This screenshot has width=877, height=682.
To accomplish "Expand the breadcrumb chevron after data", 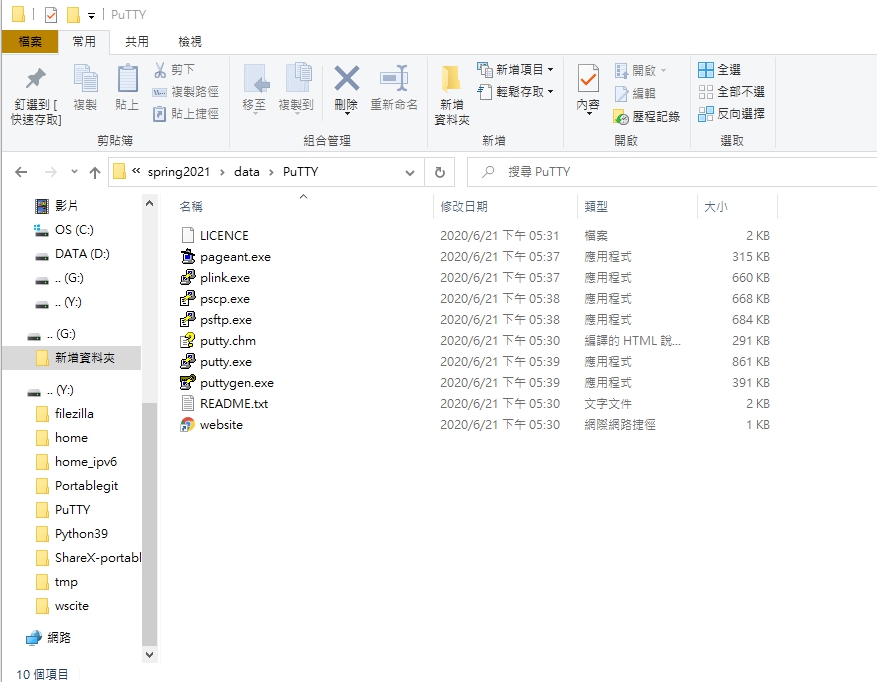I will click(x=271, y=172).
